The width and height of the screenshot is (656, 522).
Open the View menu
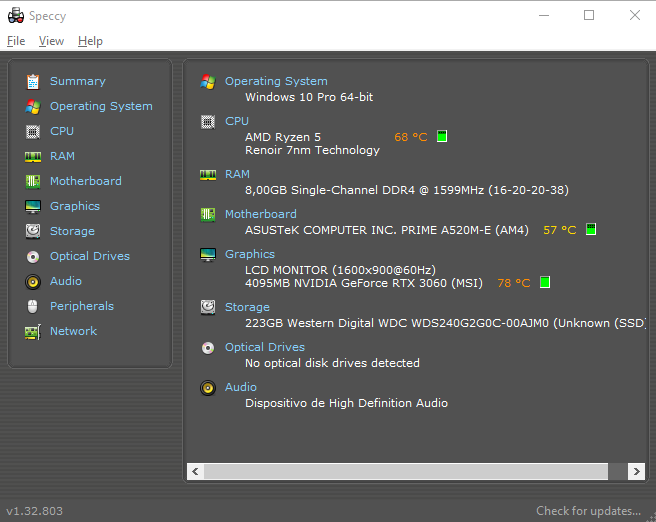[x=51, y=41]
